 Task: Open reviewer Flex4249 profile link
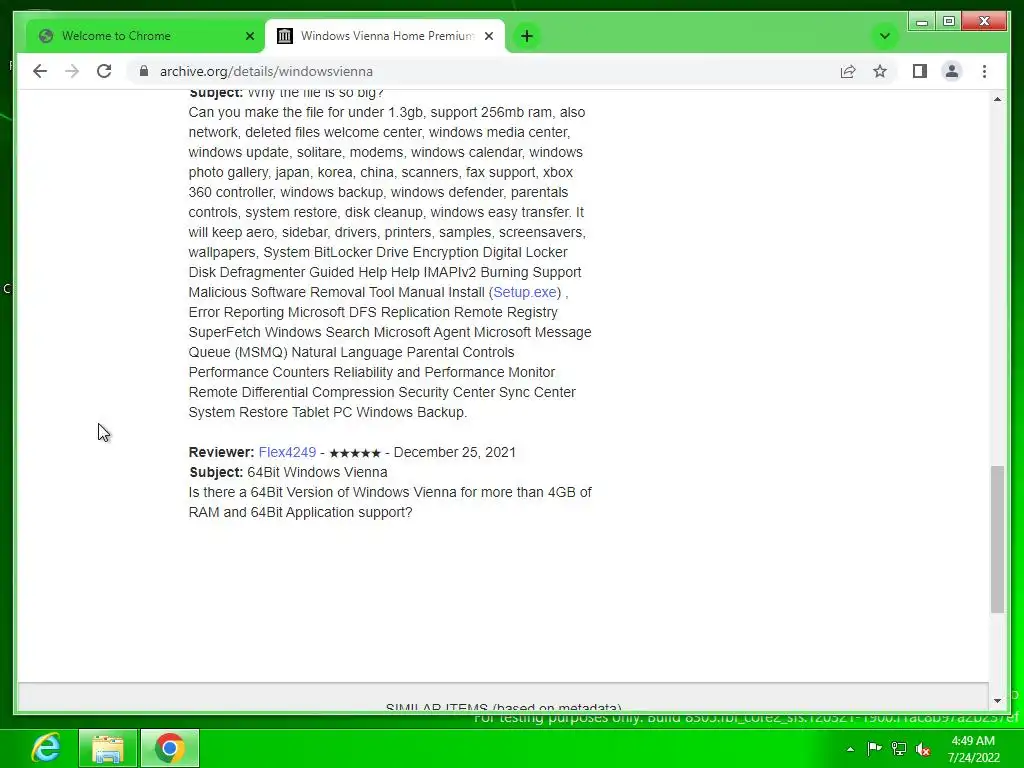287,452
